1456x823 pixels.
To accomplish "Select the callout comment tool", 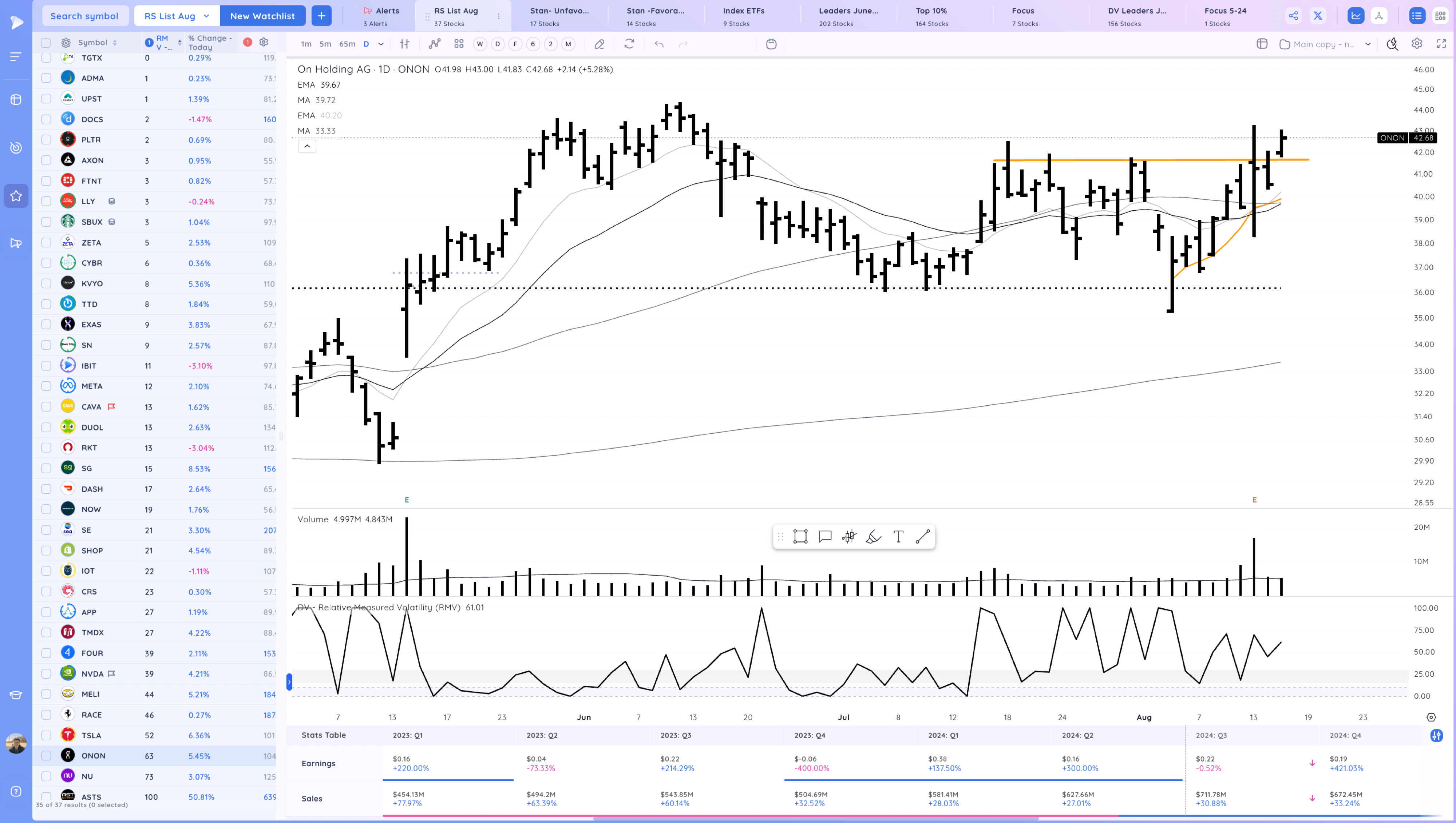I will pyautogui.click(x=825, y=537).
